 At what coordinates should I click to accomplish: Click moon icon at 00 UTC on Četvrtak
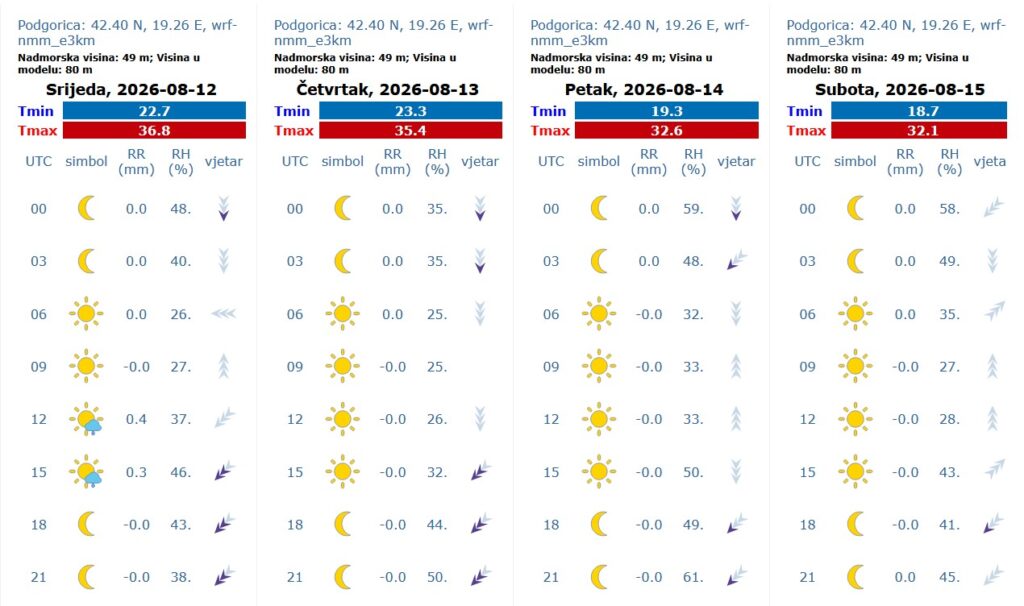click(343, 208)
